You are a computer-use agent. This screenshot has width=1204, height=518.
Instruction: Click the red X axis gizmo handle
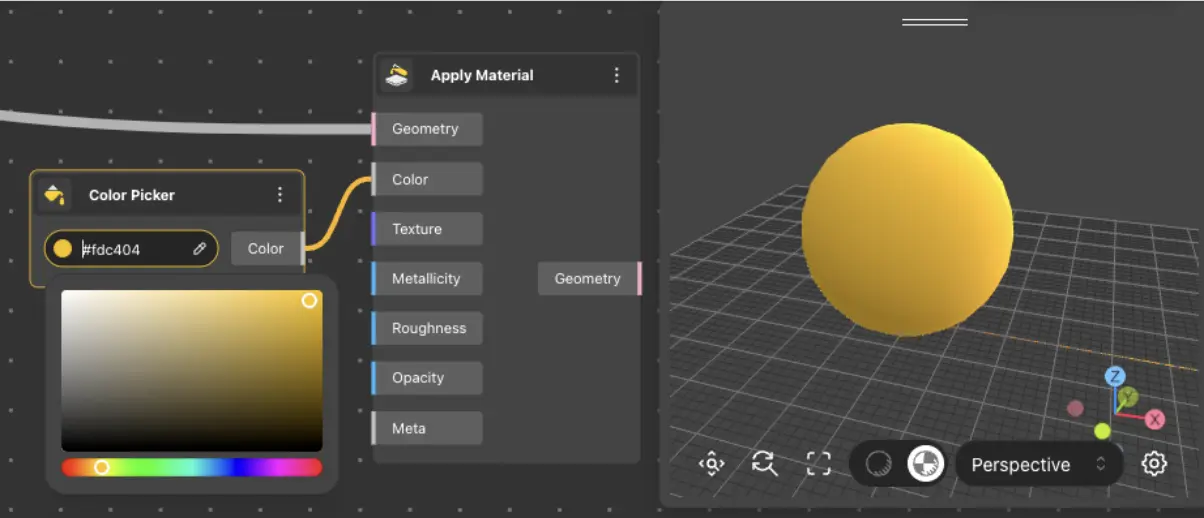point(1154,419)
